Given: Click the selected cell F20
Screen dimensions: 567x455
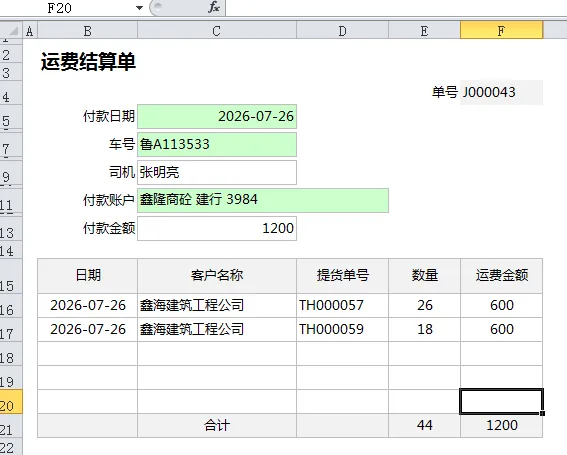Looking at the screenshot, I should (x=502, y=401).
